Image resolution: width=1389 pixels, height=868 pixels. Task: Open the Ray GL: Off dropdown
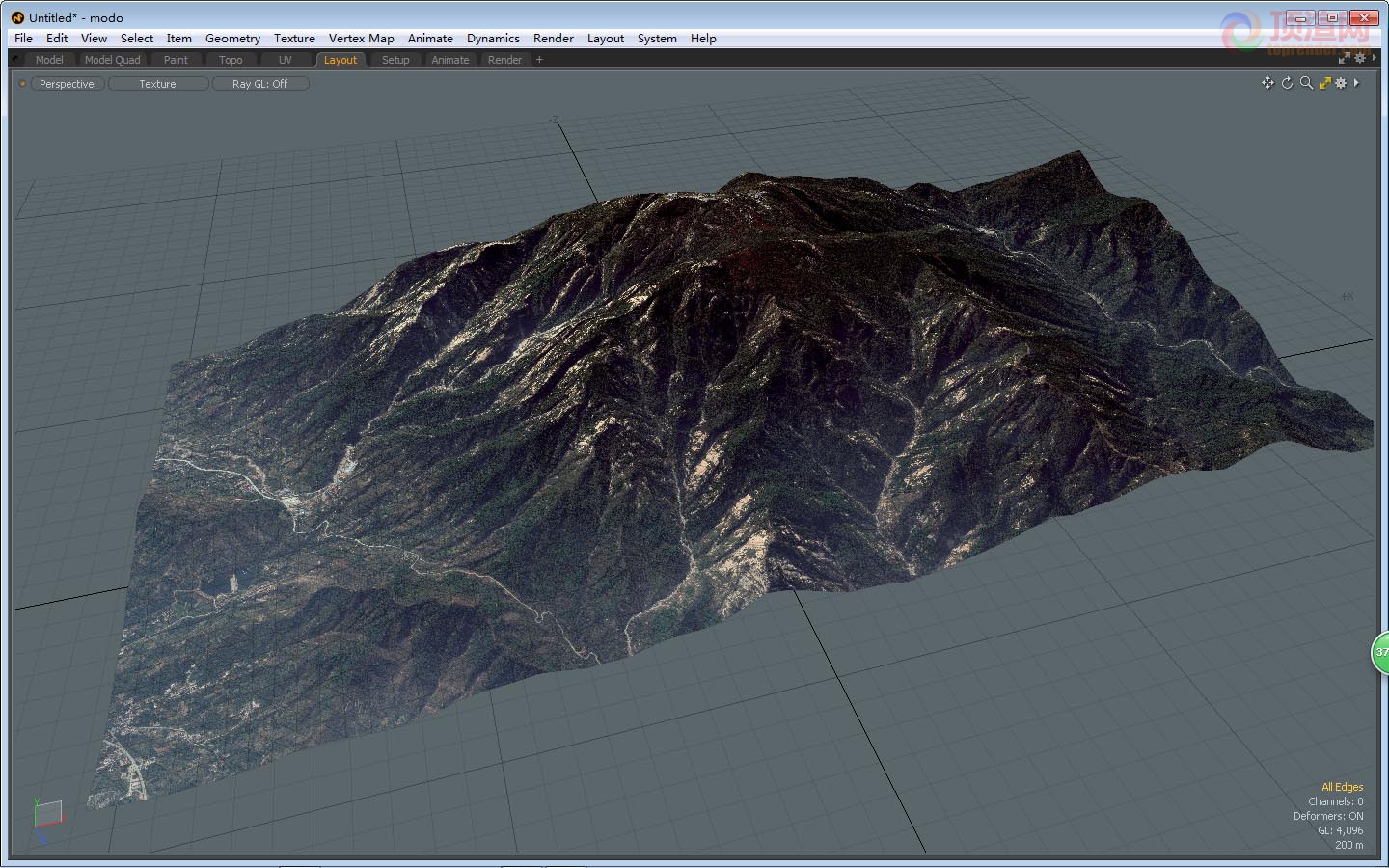[x=259, y=84]
